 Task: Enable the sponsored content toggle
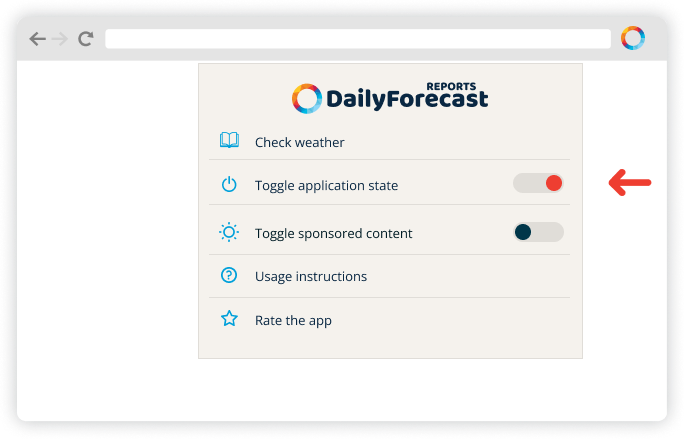[538, 232]
